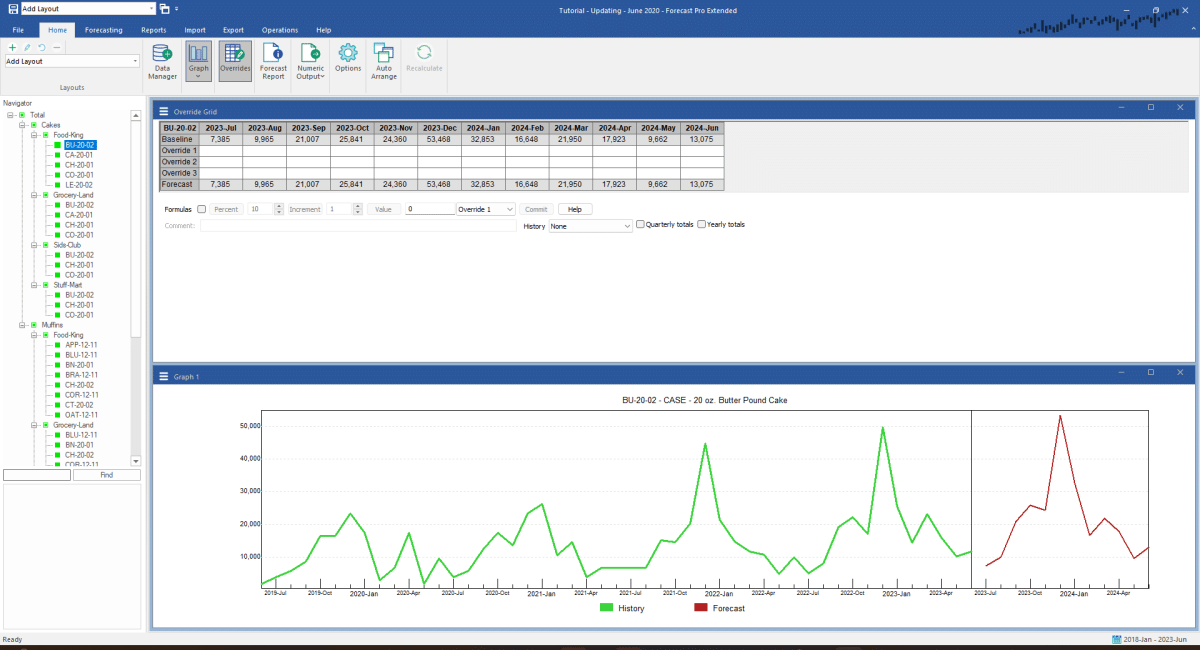Click the Value button

[384, 209]
